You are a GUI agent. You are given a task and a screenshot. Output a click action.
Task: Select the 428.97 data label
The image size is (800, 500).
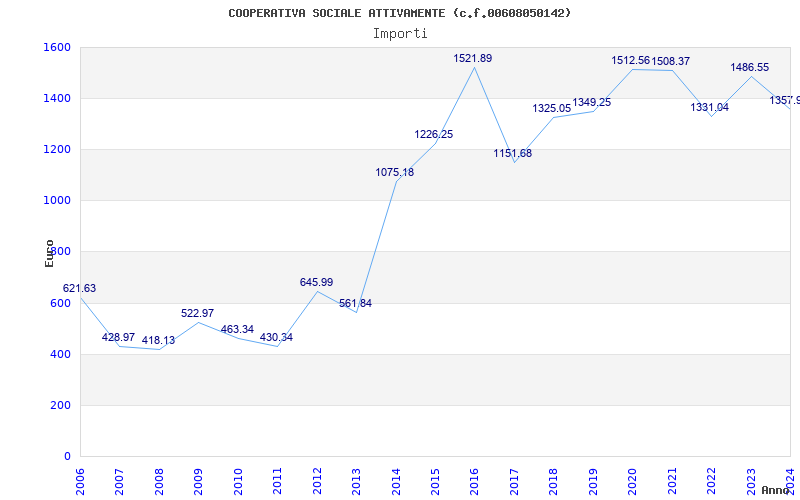[118, 337]
